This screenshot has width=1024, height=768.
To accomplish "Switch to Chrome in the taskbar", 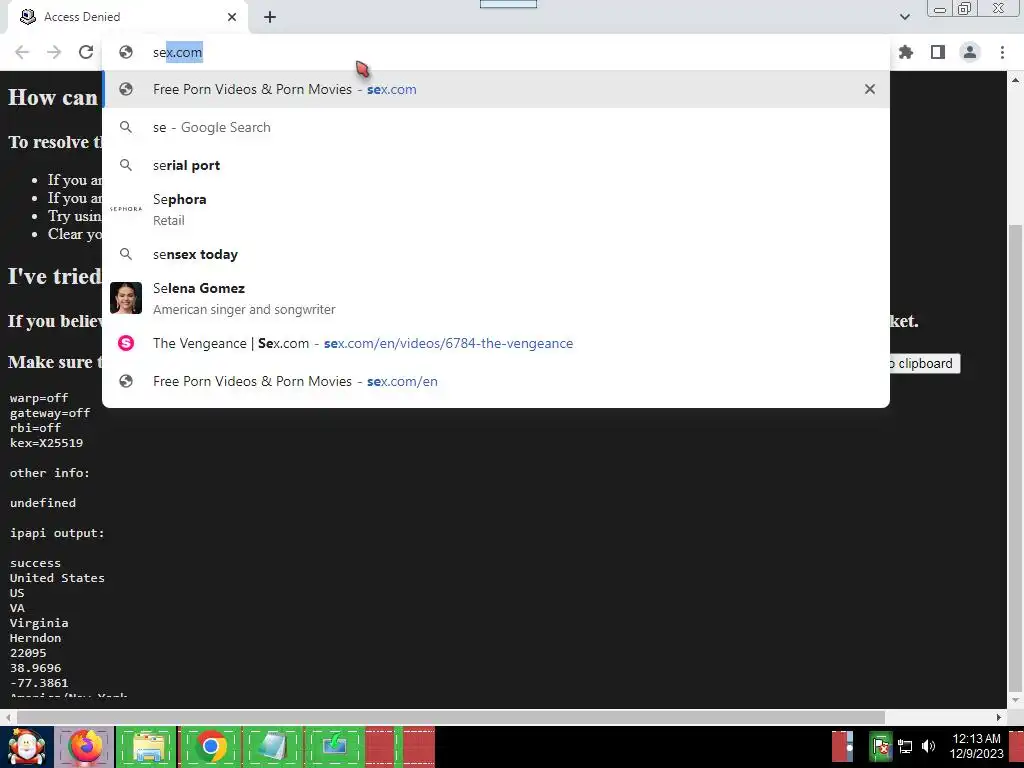I will click(210, 746).
